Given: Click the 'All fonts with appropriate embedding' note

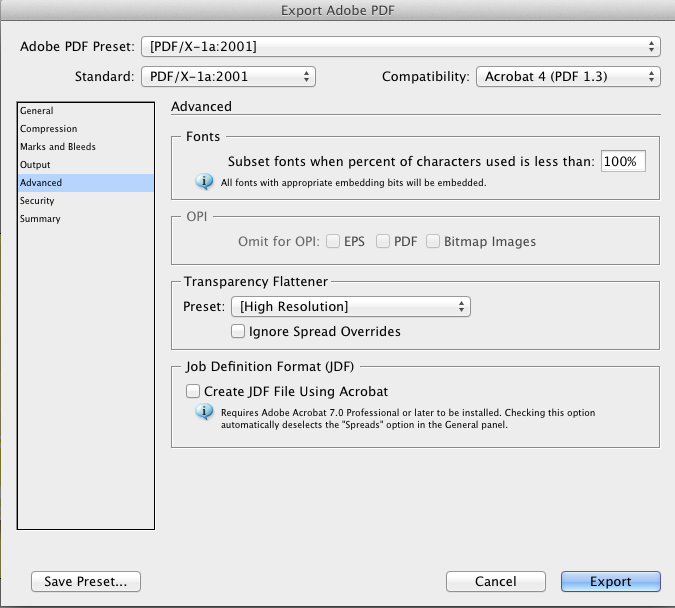Looking at the screenshot, I should [353, 183].
